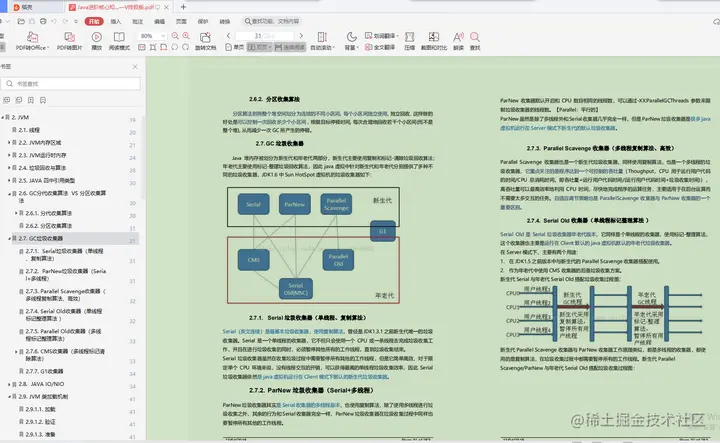Click the redo arrow icon
The image size is (720, 443).
pos(65,21)
